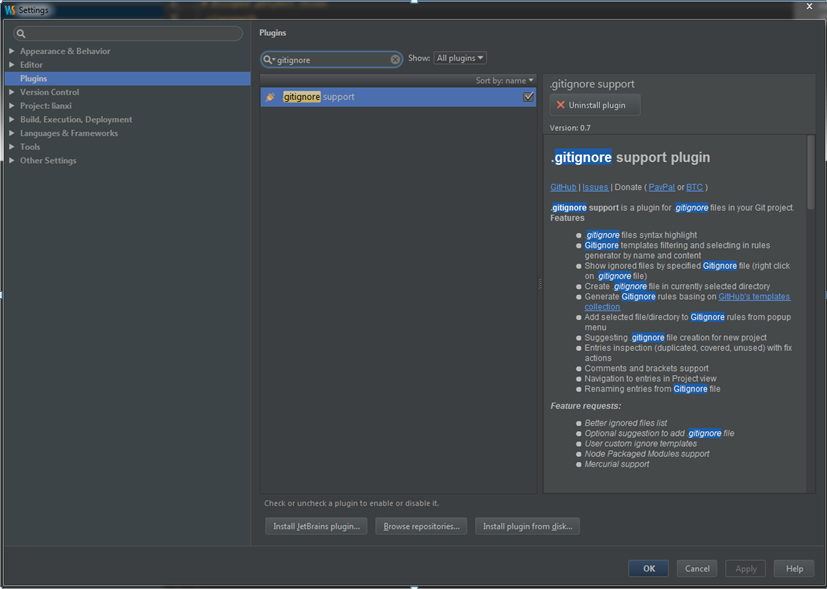Select Editor category label
827x589 pixels.
click(32, 65)
